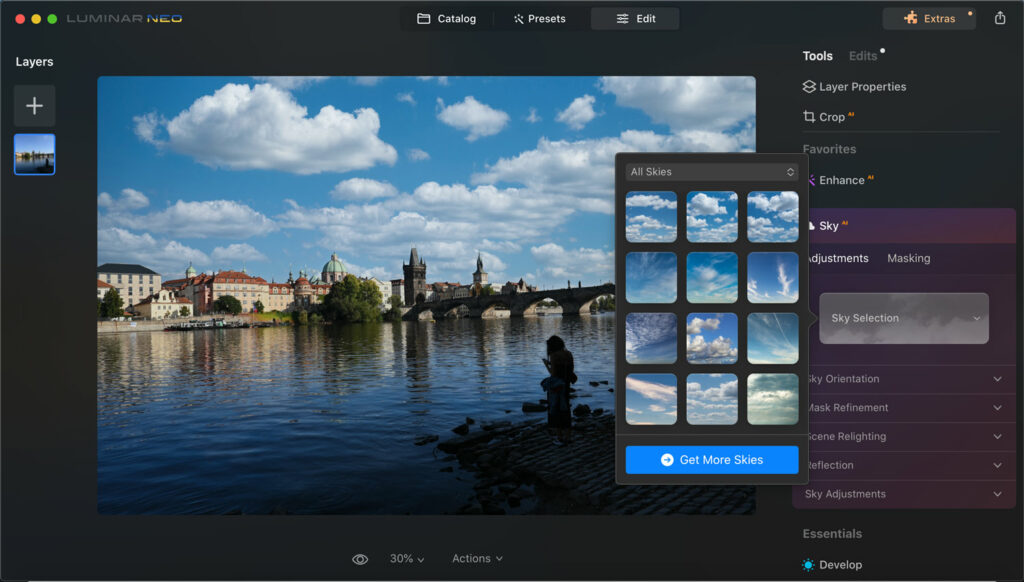Click the Get More Skies button
Viewport: 1024px width, 582px height.
(x=711, y=460)
